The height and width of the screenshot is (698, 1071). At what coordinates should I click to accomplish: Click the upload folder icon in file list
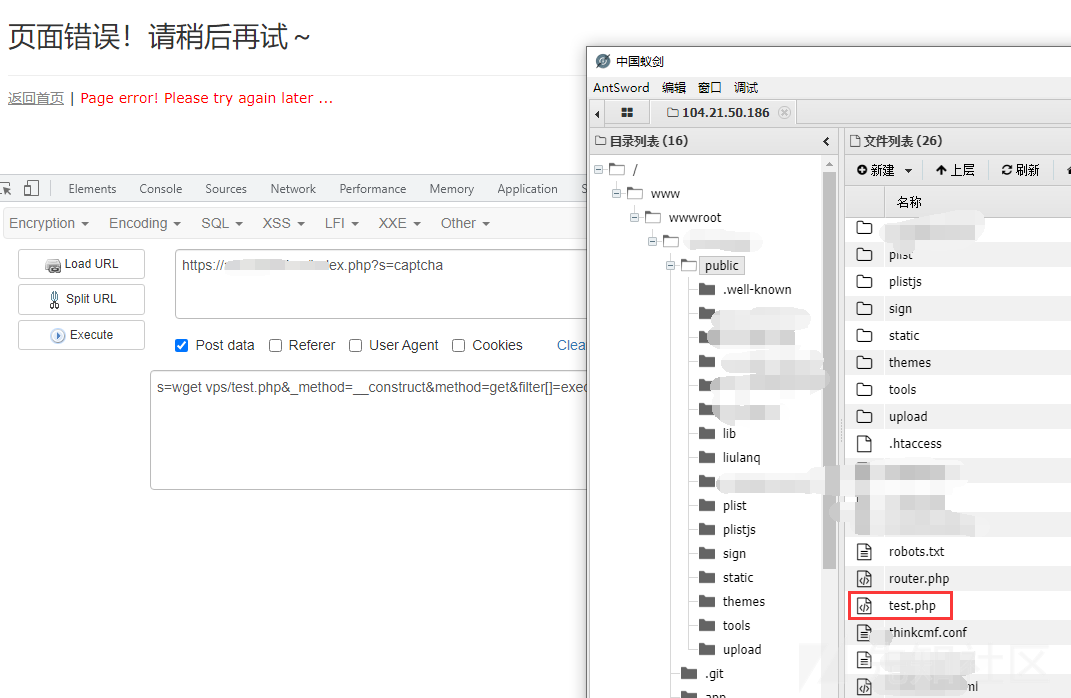[x=864, y=417]
